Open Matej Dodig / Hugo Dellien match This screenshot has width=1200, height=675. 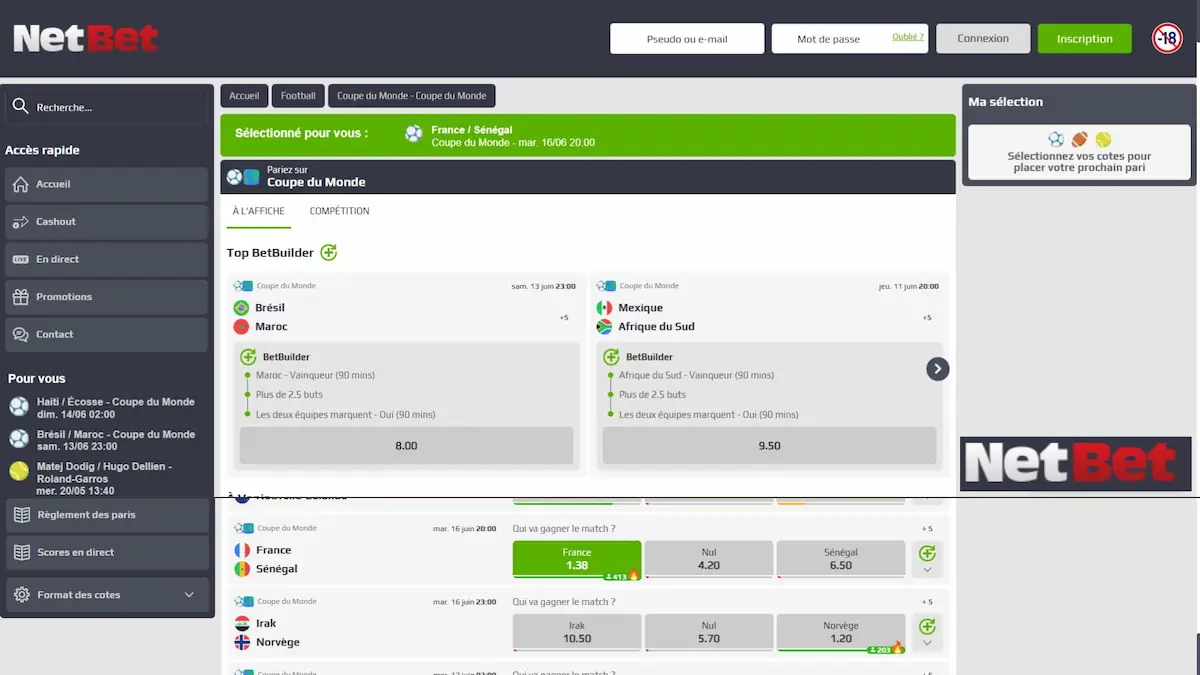click(104, 478)
